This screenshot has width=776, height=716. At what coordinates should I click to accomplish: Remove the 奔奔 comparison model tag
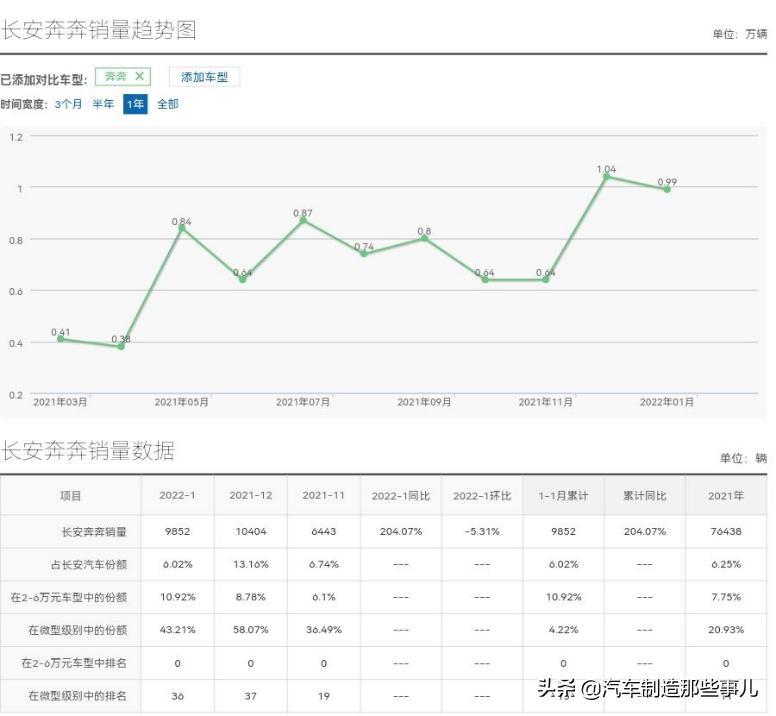point(140,76)
